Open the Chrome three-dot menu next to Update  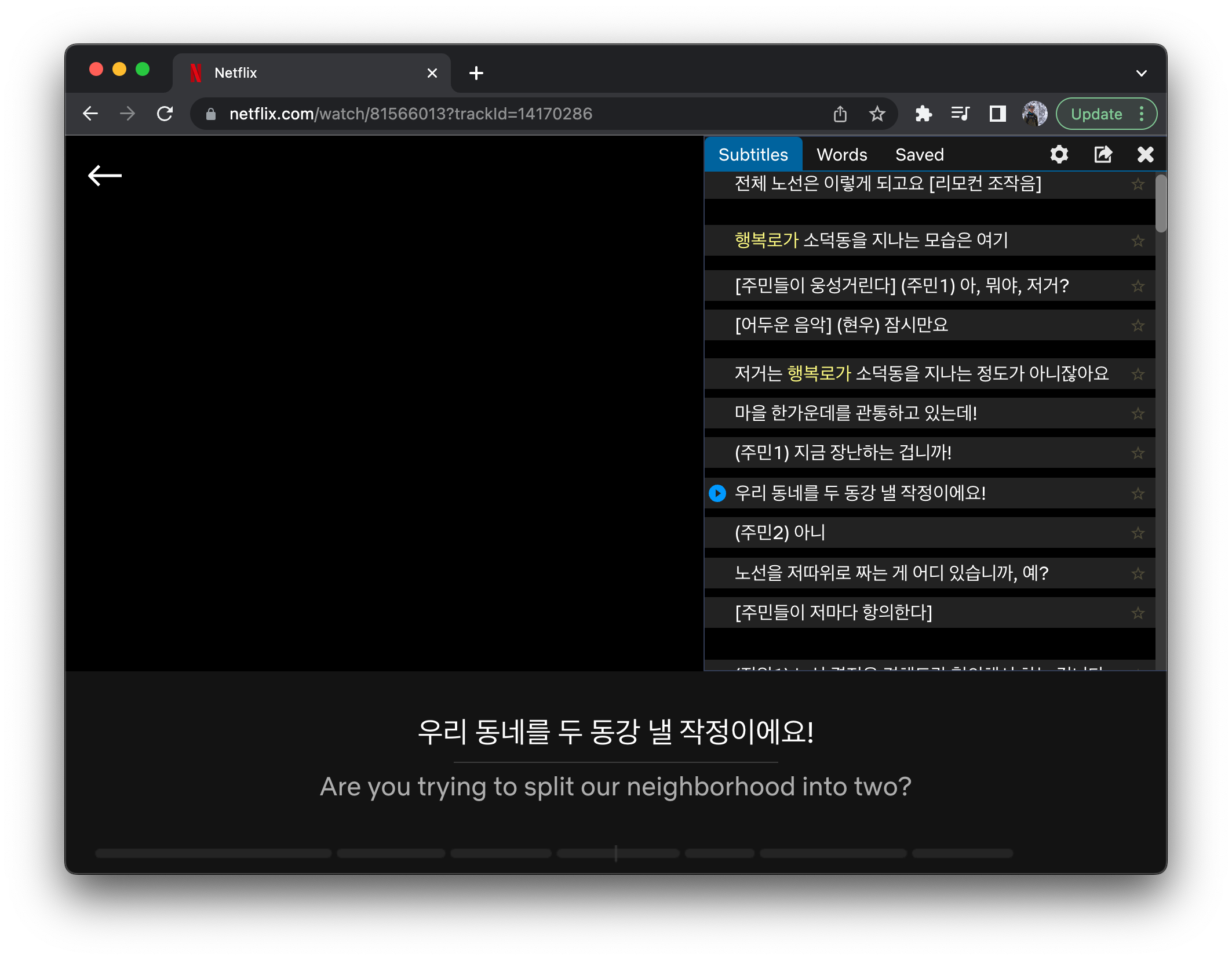pos(1142,114)
